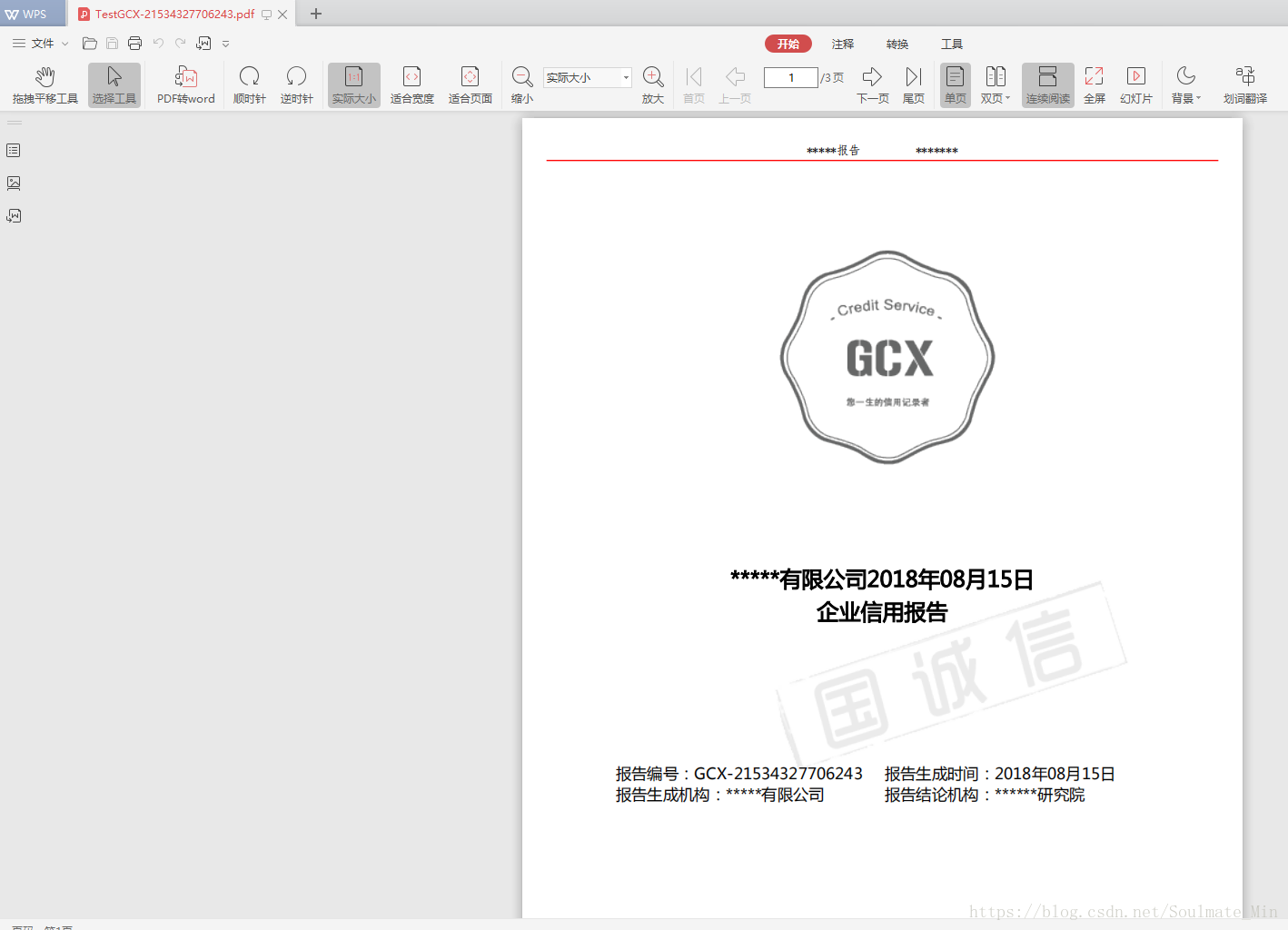Open double page view dropdown (双页)
Viewport: 1288px width, 930px height.
[x=996, y=85]
